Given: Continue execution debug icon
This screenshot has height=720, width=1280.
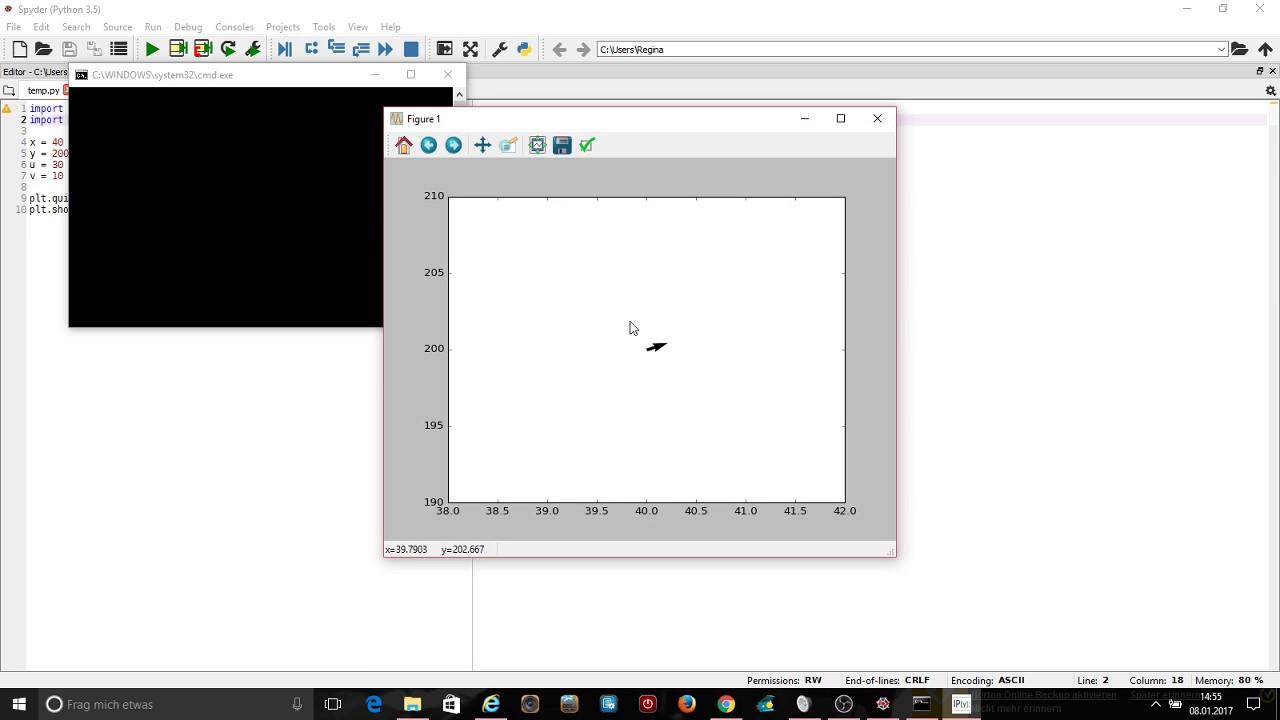Looking at the screenshot, I should [386, 49].
